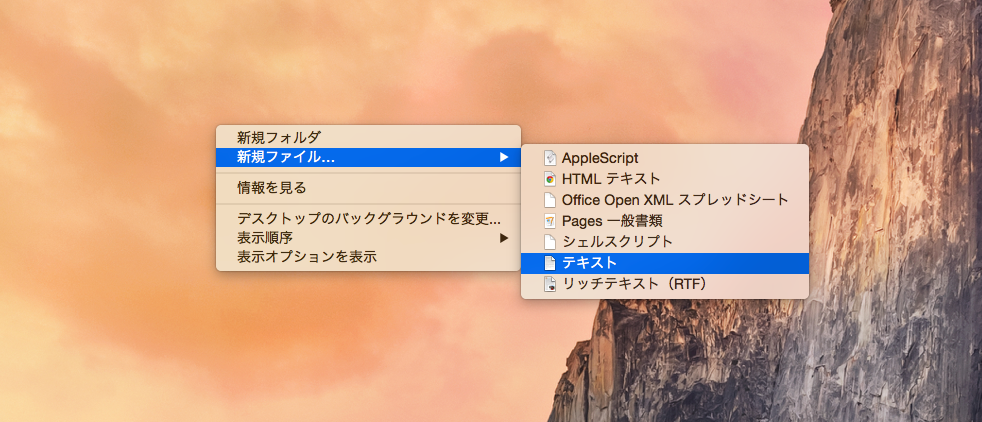Click the RTF file icon beside リッチテキスト
982x422 pixels.
pyautogui.click(x=550, y=284)
